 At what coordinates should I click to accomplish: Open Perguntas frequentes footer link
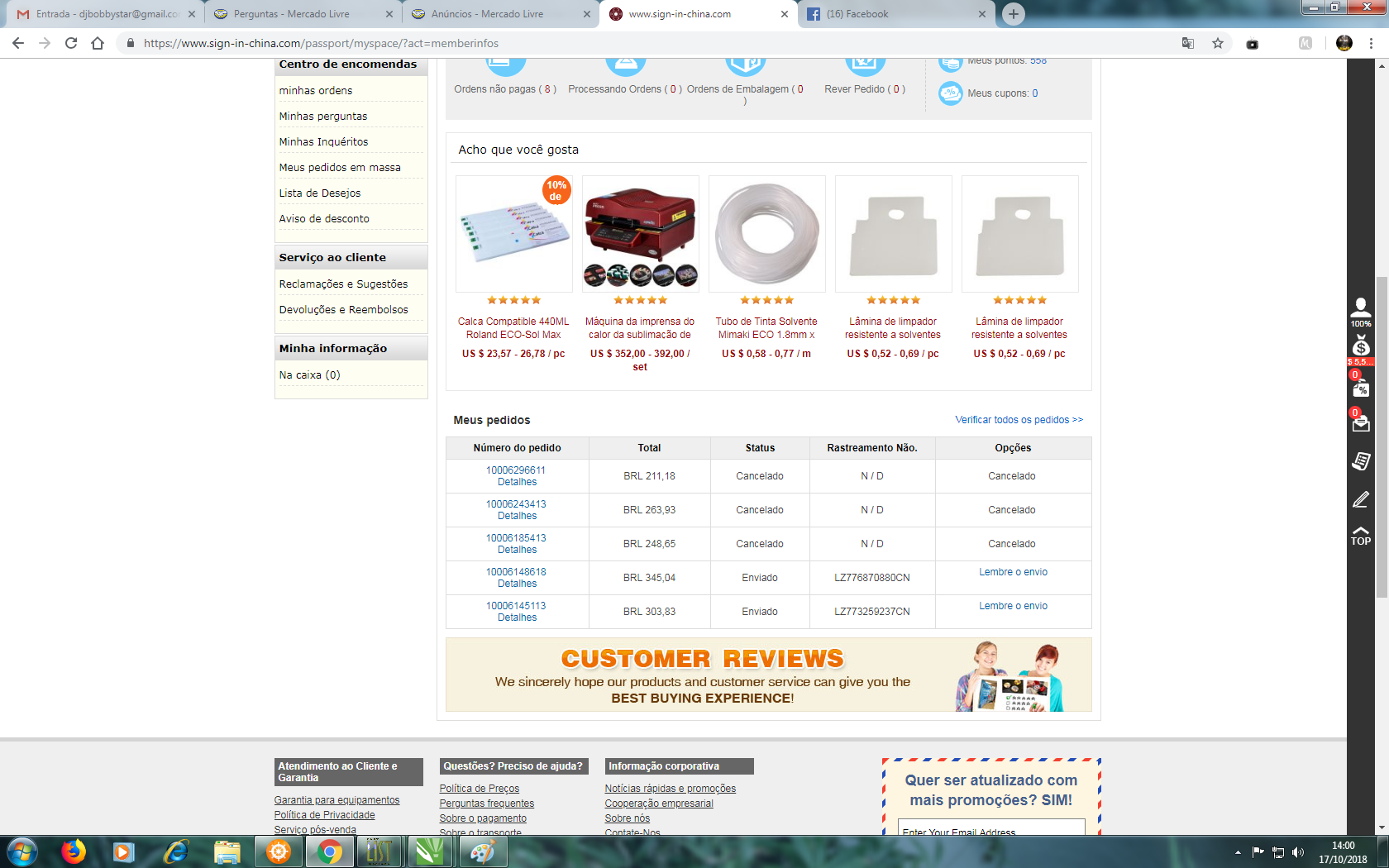[487, 804]
